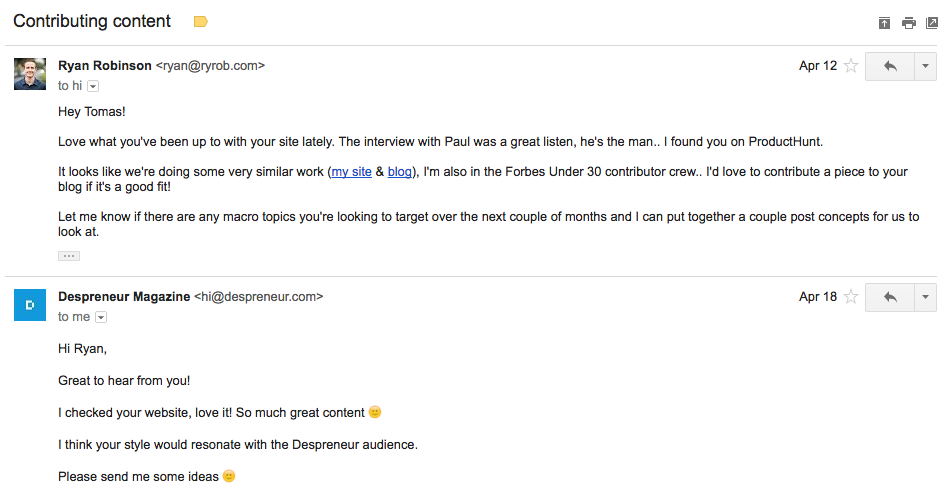This screenshot has height=487, width=947.
Task: Click the sender name Ryan Robinson
Action: point(104,66)
